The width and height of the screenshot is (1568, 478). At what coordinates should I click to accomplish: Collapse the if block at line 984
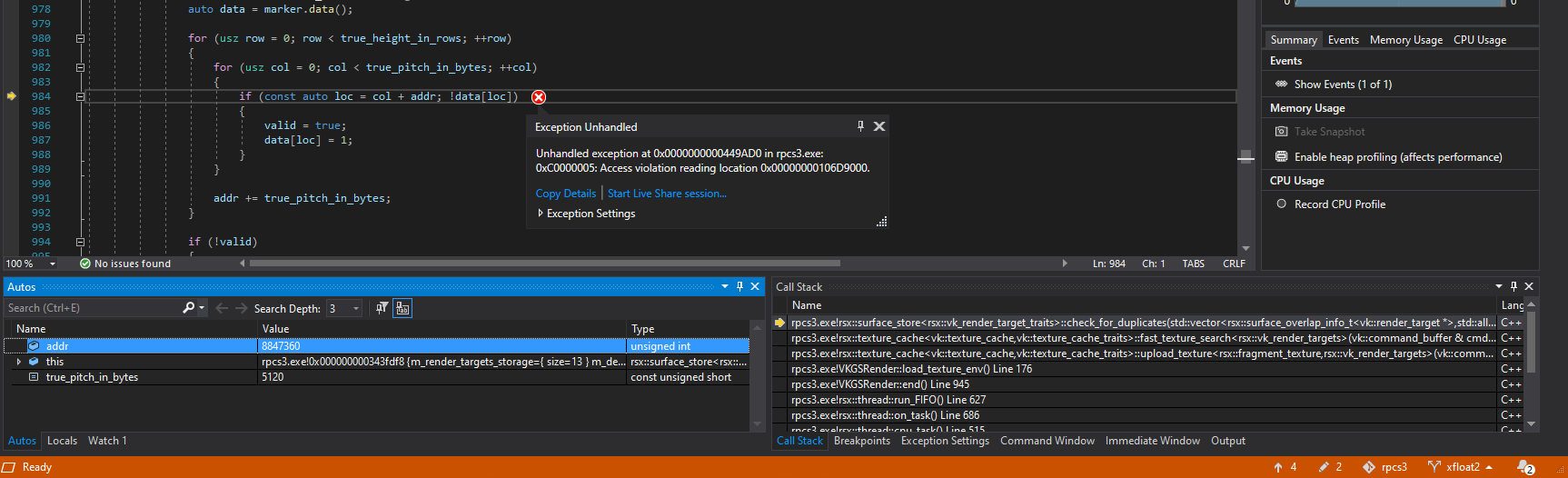[80, 96]
